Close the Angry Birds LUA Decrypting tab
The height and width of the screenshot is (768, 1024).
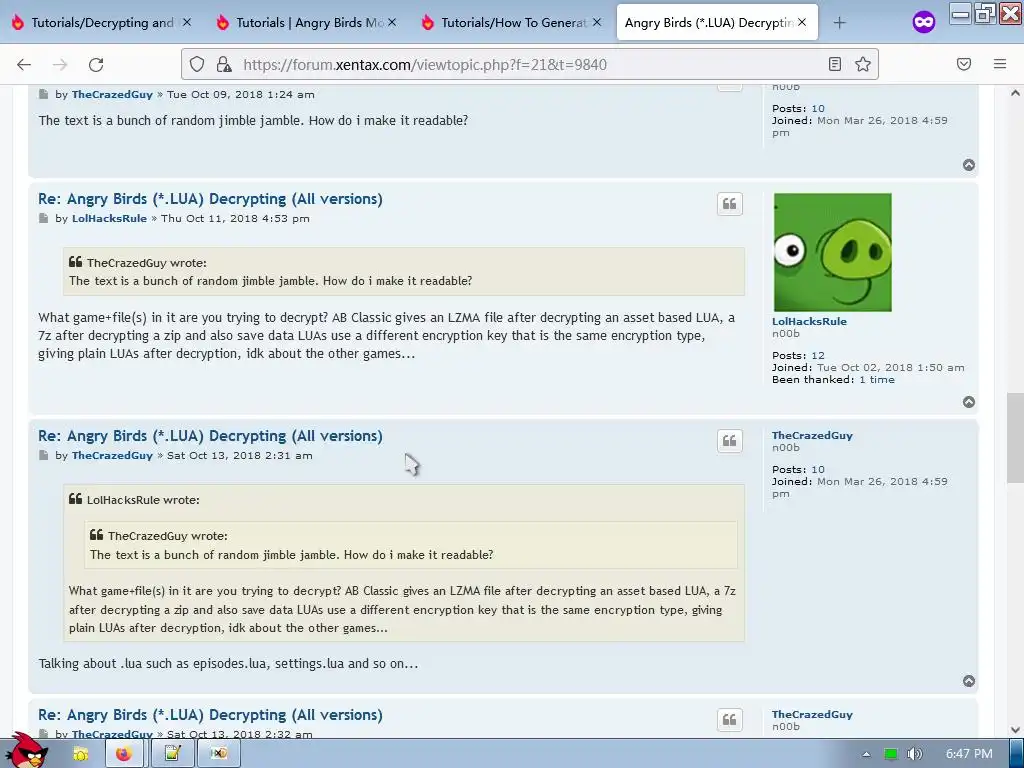click(802, 22)
